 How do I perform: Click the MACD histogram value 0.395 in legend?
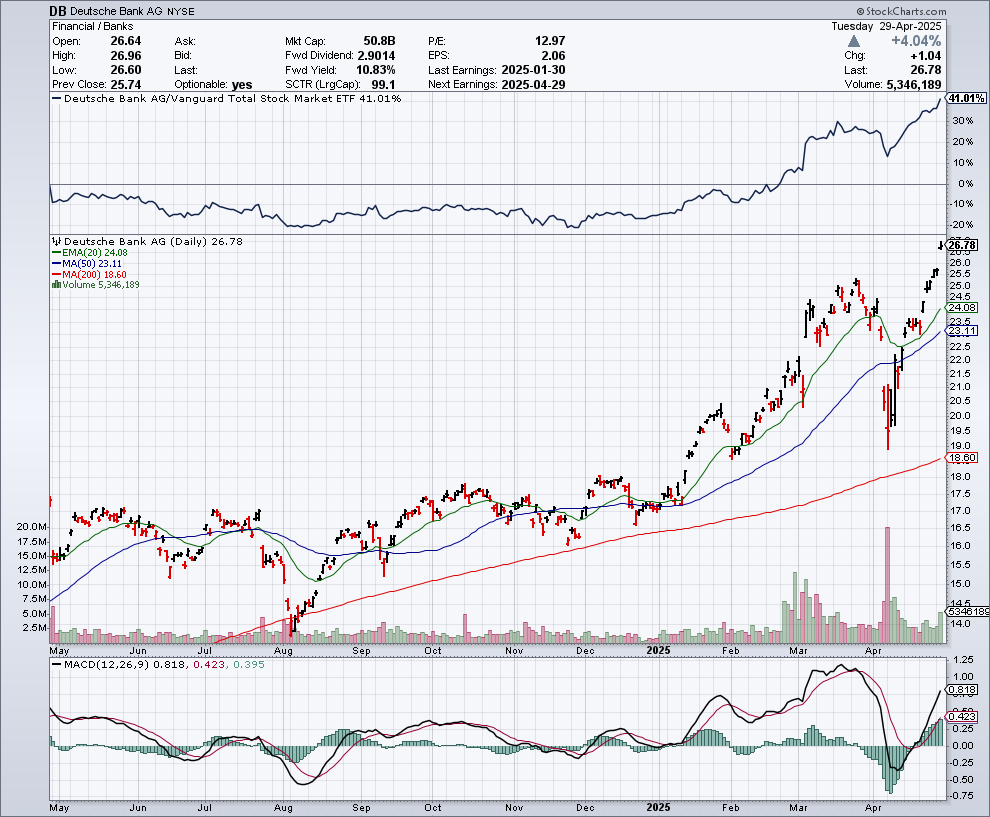249,664
